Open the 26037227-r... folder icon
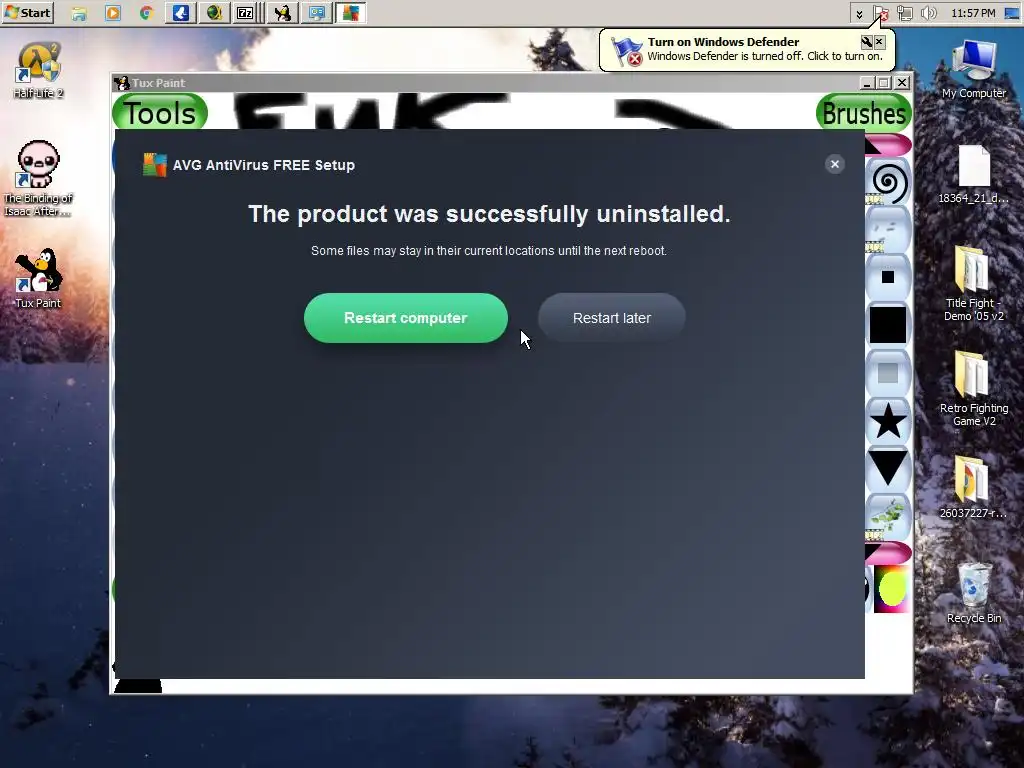The width and height of the screenshot is (1024, 768). 974,488
